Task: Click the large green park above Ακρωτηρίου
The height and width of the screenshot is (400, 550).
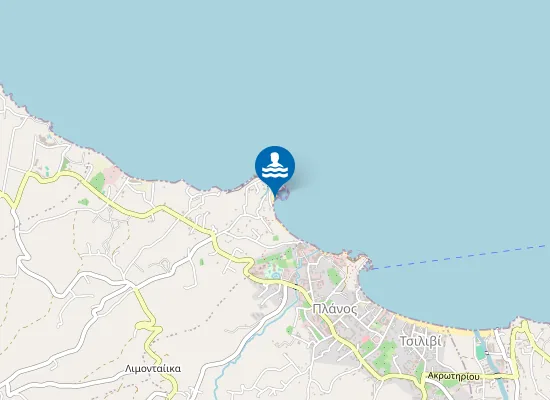Action: coord(385,355)
